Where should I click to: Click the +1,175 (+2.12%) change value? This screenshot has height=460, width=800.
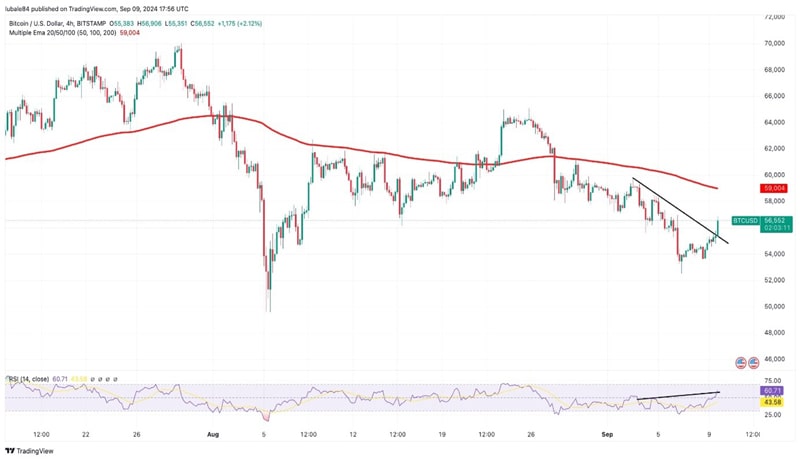[x=240, y=23]
